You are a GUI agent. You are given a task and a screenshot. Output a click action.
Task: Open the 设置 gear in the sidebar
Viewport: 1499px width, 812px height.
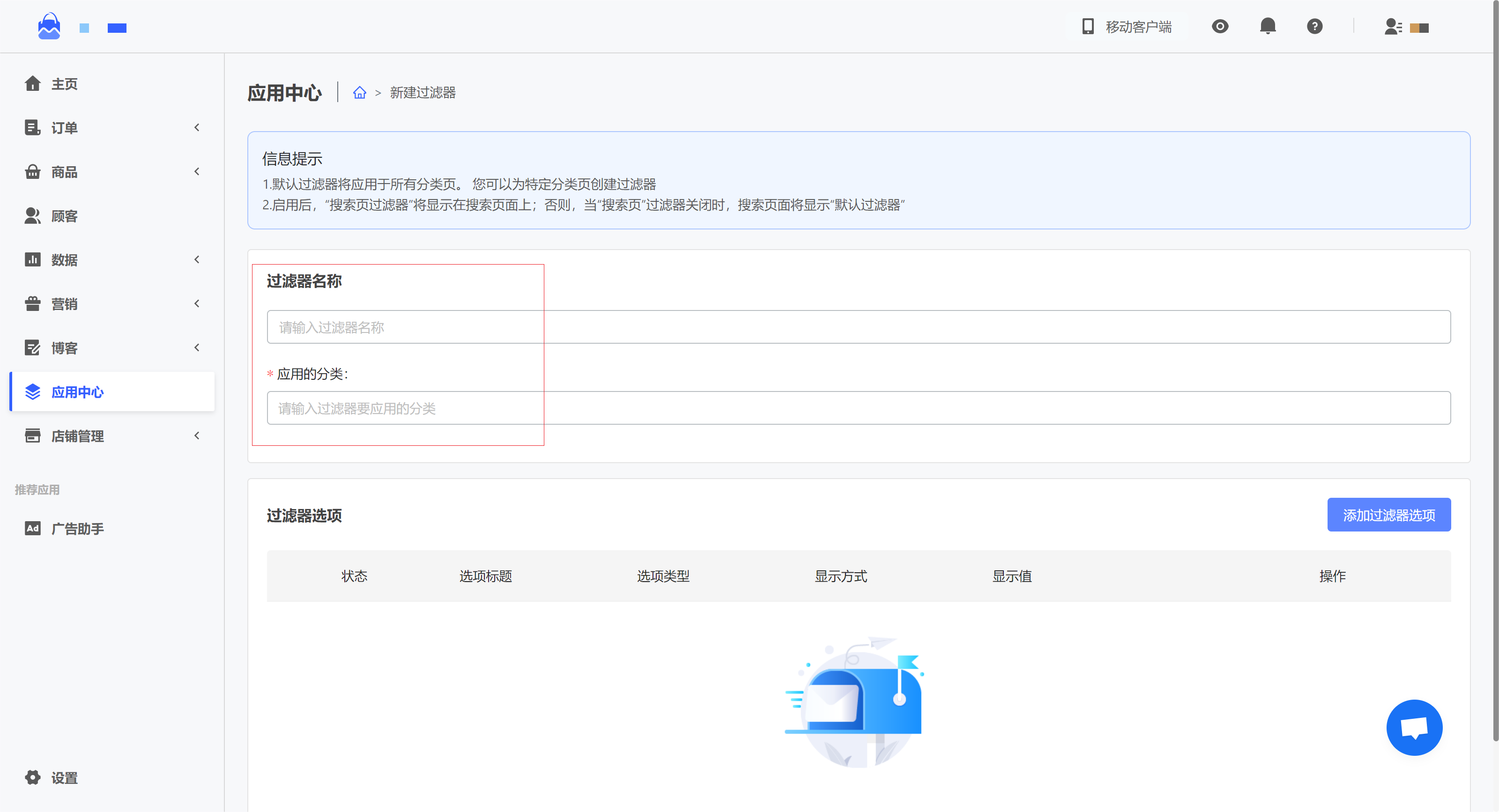click(x=33, y=777)
